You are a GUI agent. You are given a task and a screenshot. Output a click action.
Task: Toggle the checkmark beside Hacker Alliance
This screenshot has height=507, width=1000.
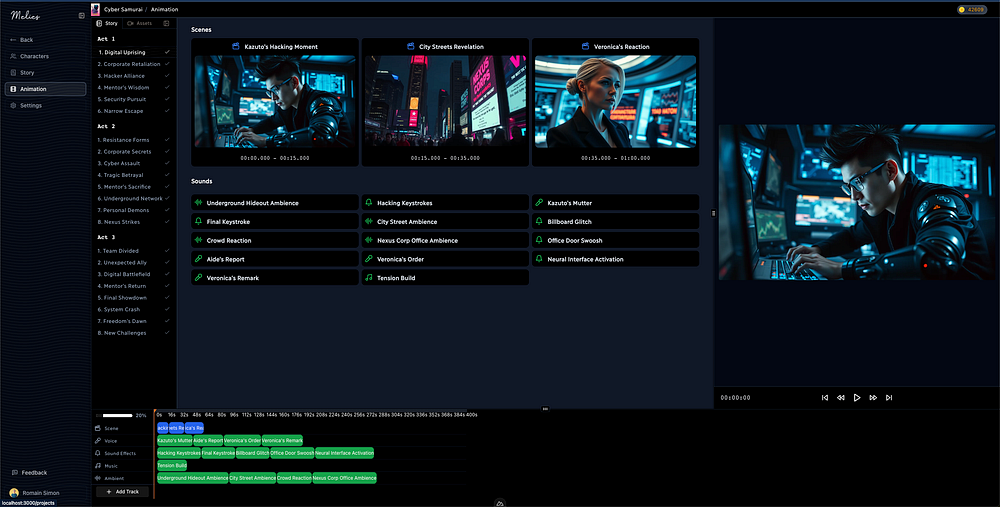[x=167, y=76]
